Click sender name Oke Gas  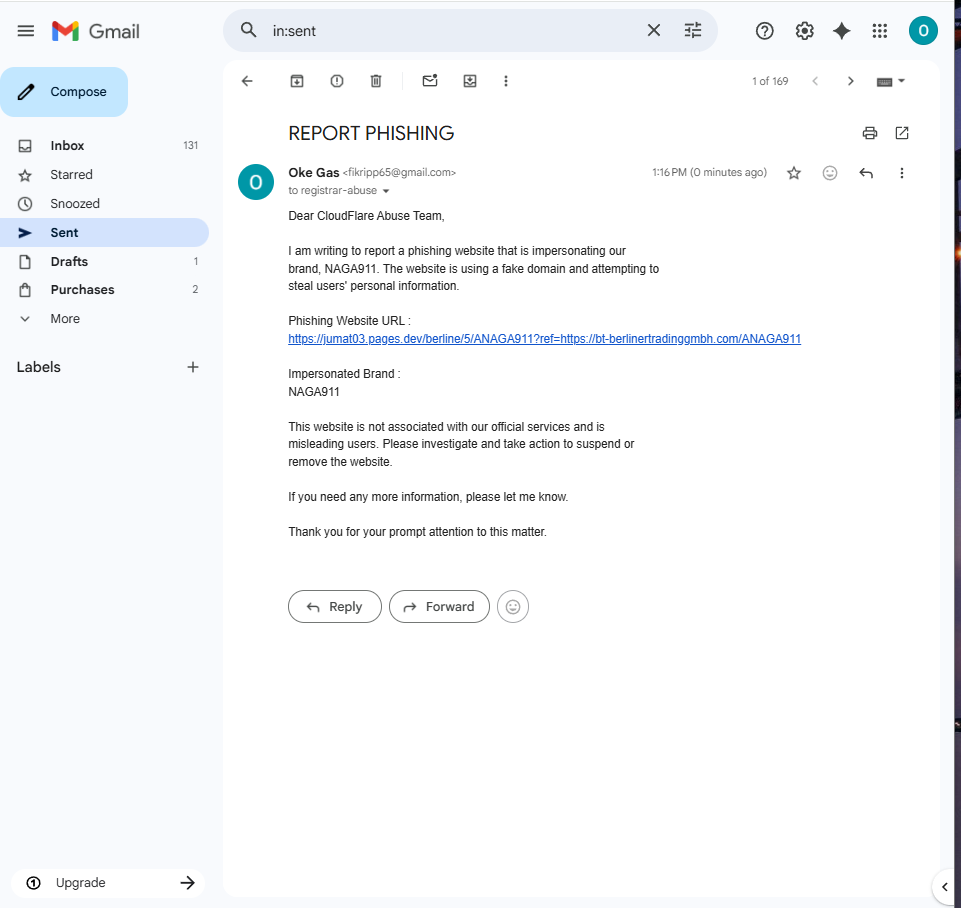(314, 173)
